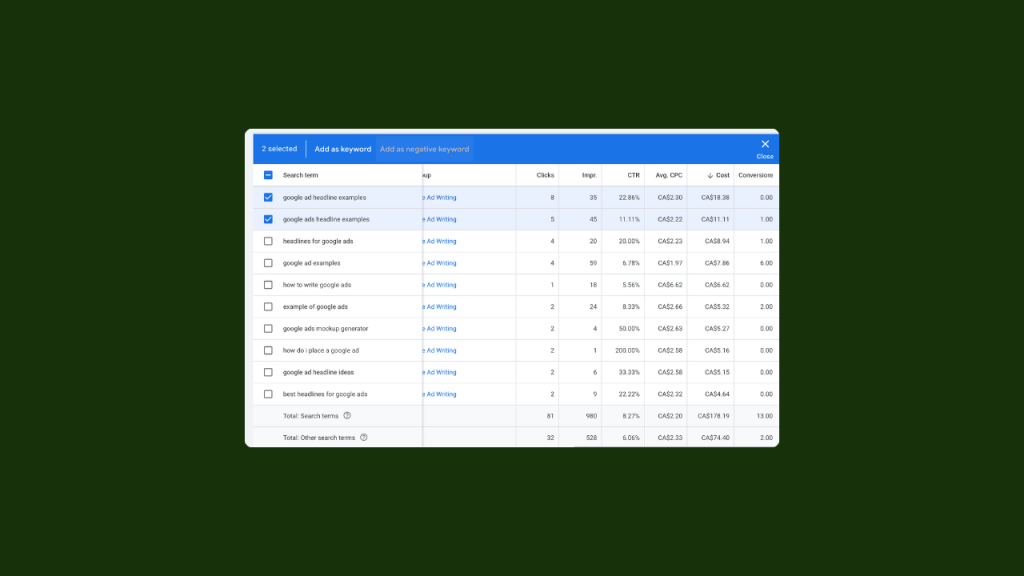Open the help icon next to Total: Other search terms
Screen dimensions: 1024x576
click(x=364, y=437)
